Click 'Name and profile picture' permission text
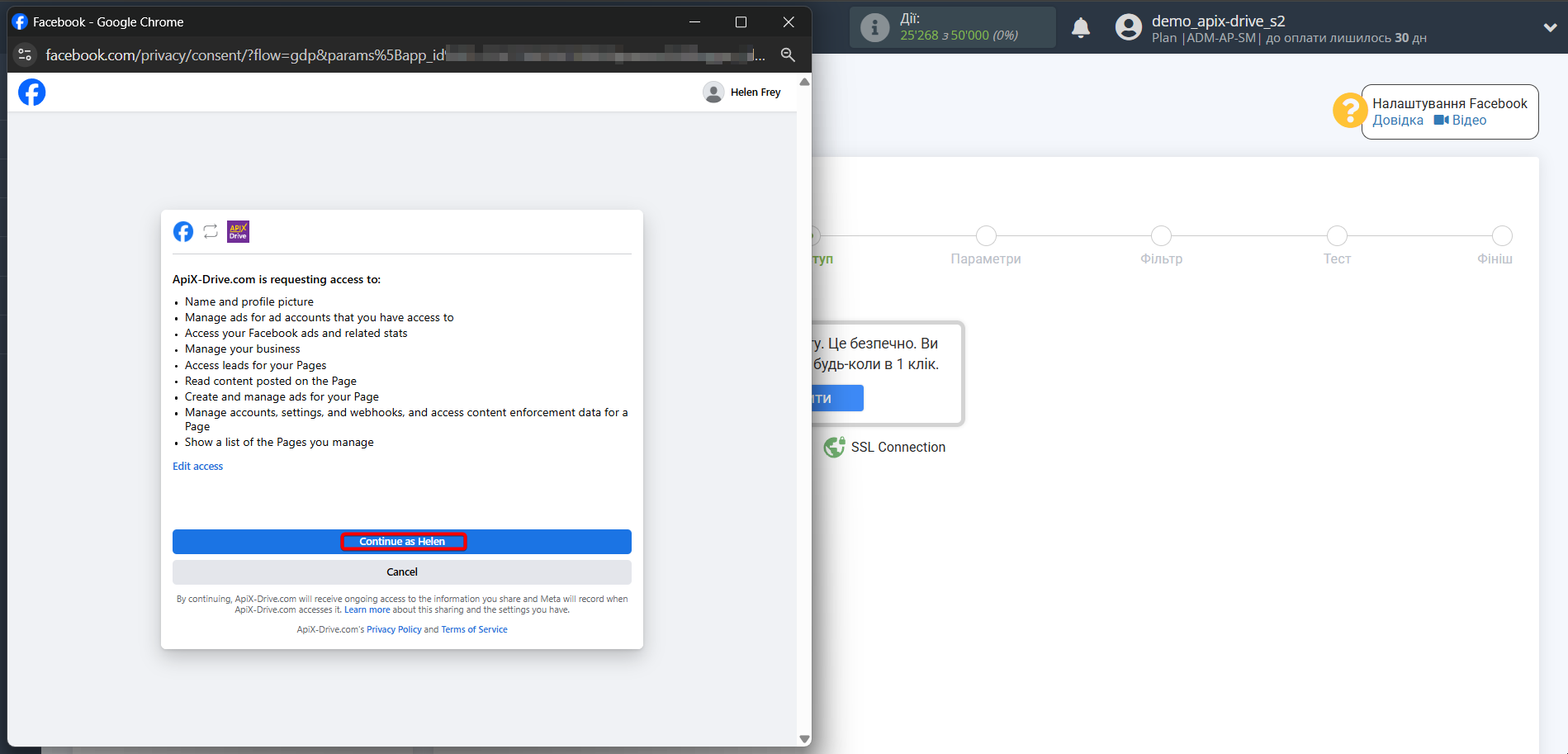Viewport: 1568px width, 754px height. [x=249, y=302]
